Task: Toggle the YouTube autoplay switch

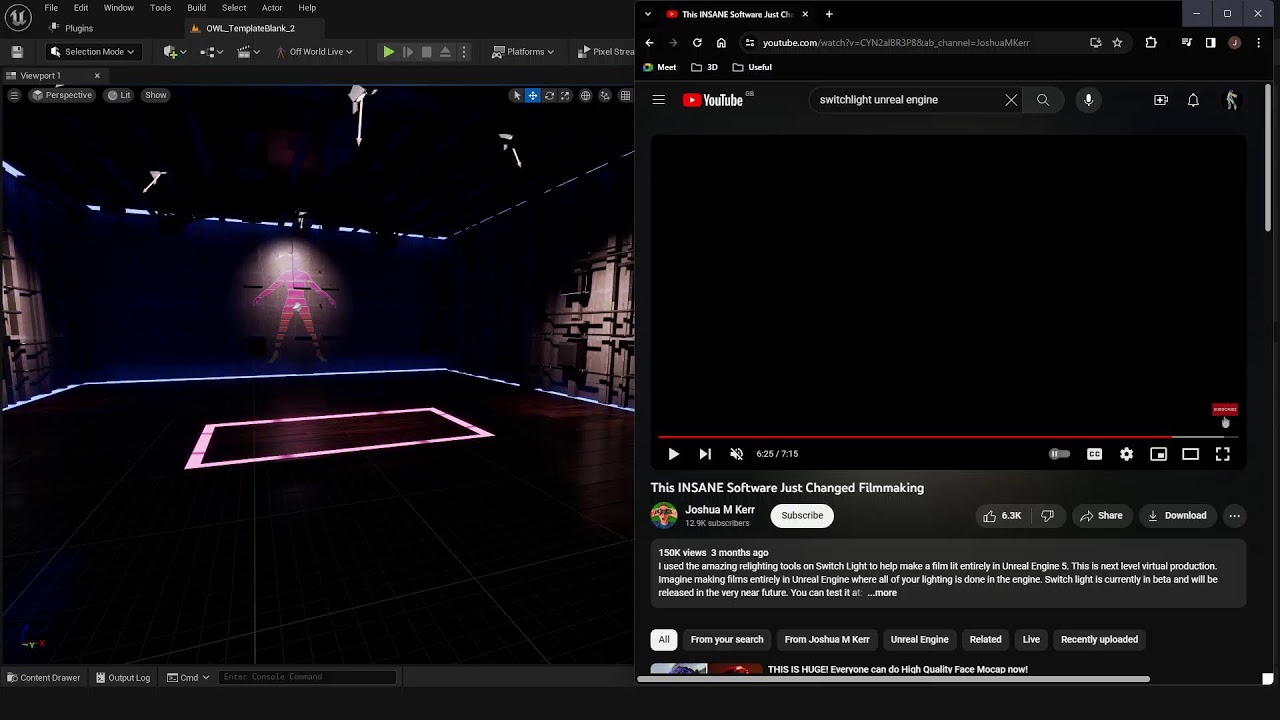Action: [1059, 454]
